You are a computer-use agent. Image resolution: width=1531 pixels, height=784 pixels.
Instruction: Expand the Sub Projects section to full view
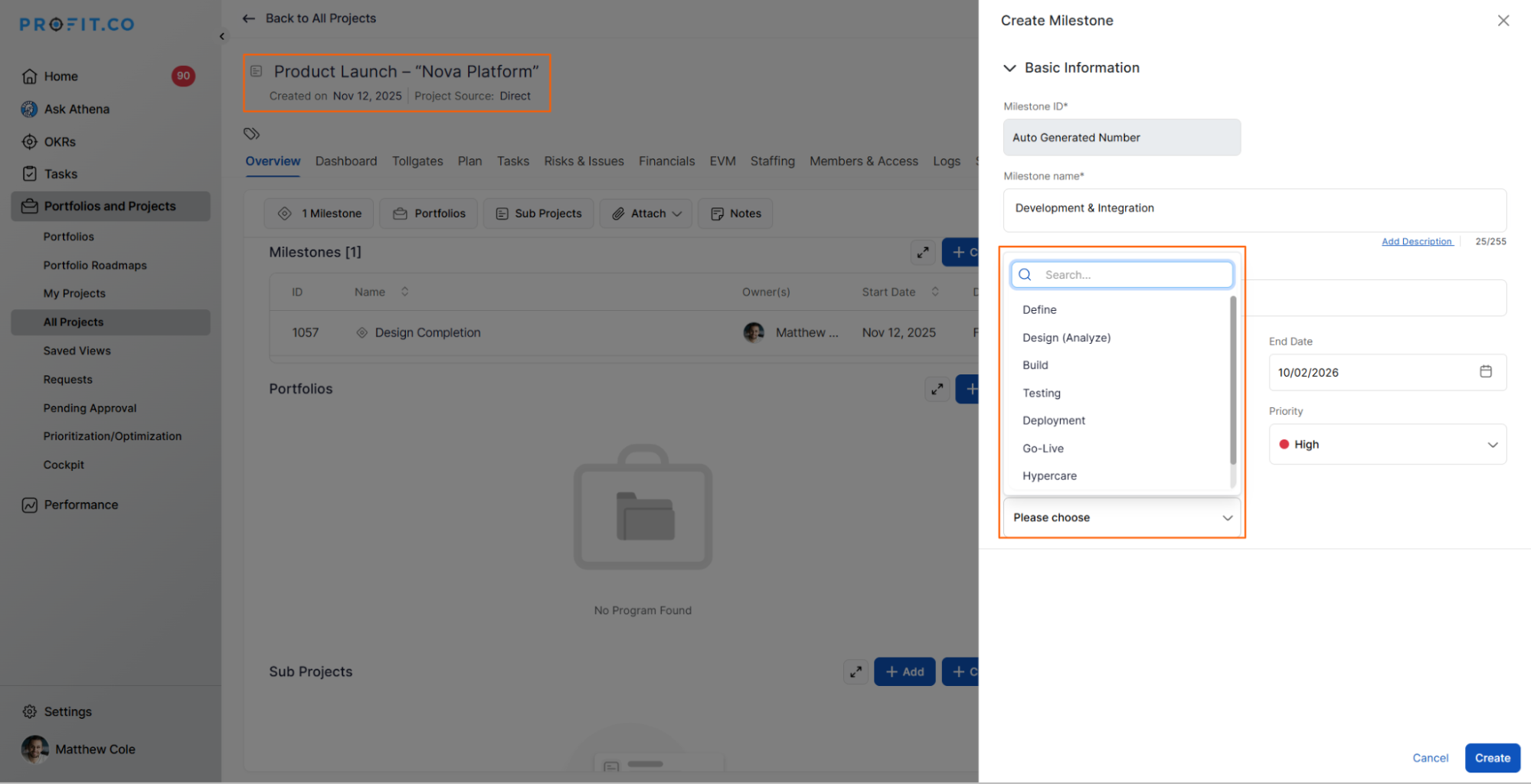pyautogui.click(x=855, y=671)
